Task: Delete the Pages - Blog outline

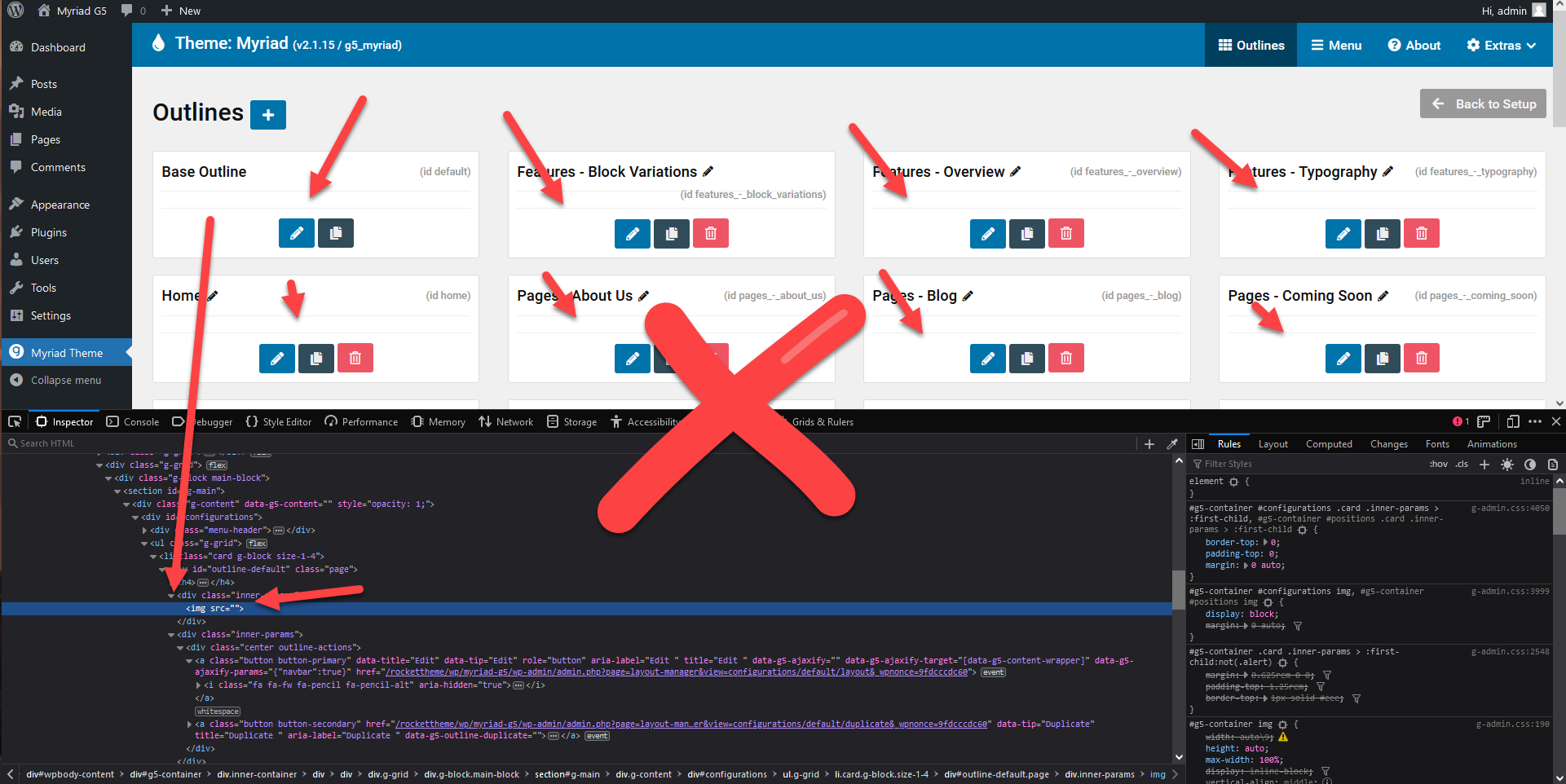Action: tap(1065, 358)
